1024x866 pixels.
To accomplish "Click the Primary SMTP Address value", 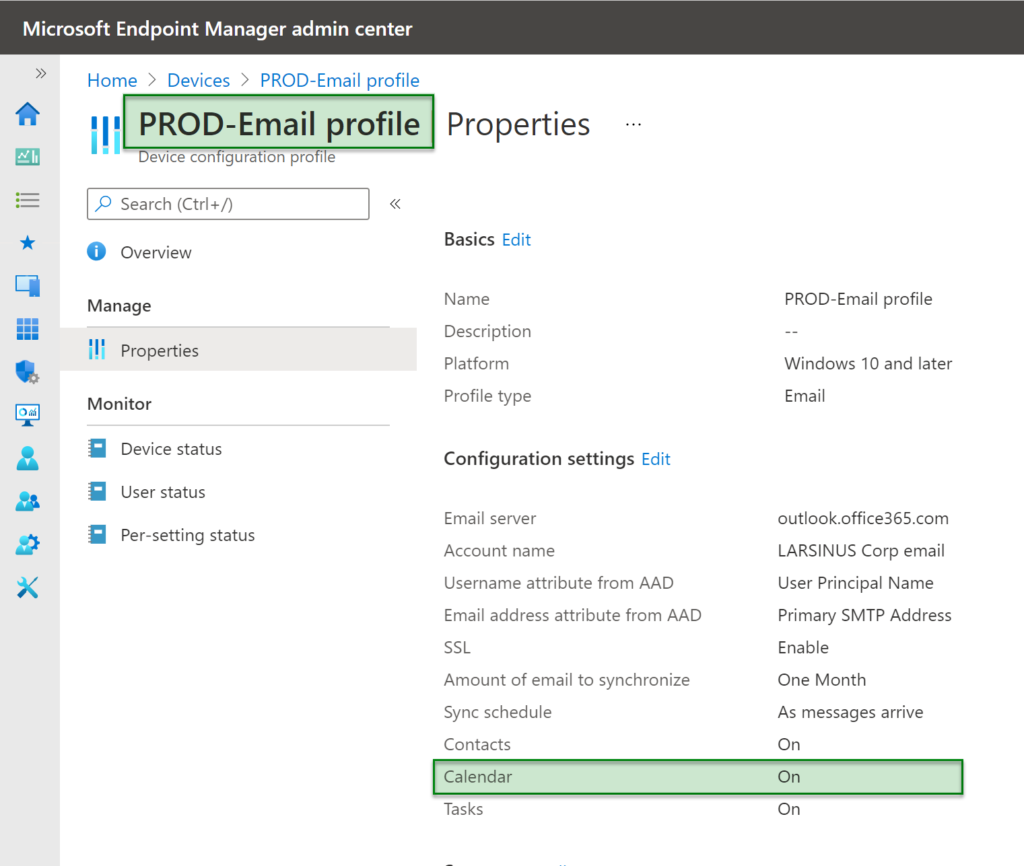I will (x=864, y=615).
